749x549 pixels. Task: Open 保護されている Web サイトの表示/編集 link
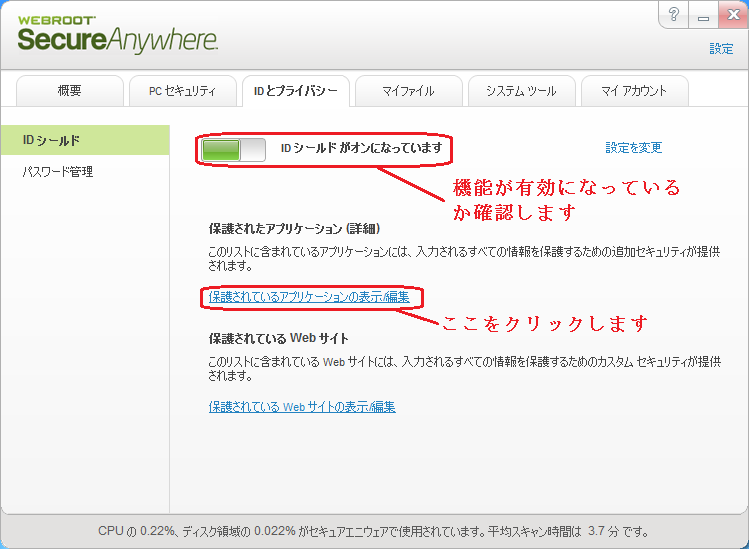tap(302, 407)
